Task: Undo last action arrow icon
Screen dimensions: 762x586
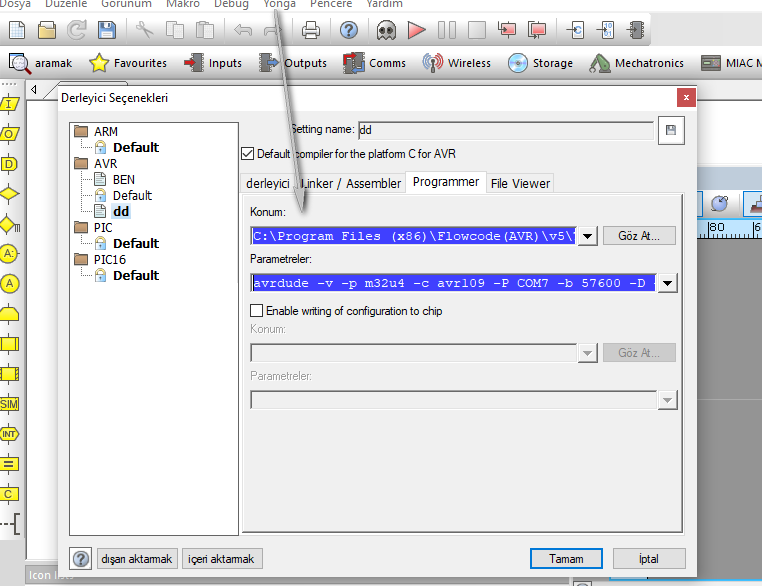Action: [x=242, y=30]
